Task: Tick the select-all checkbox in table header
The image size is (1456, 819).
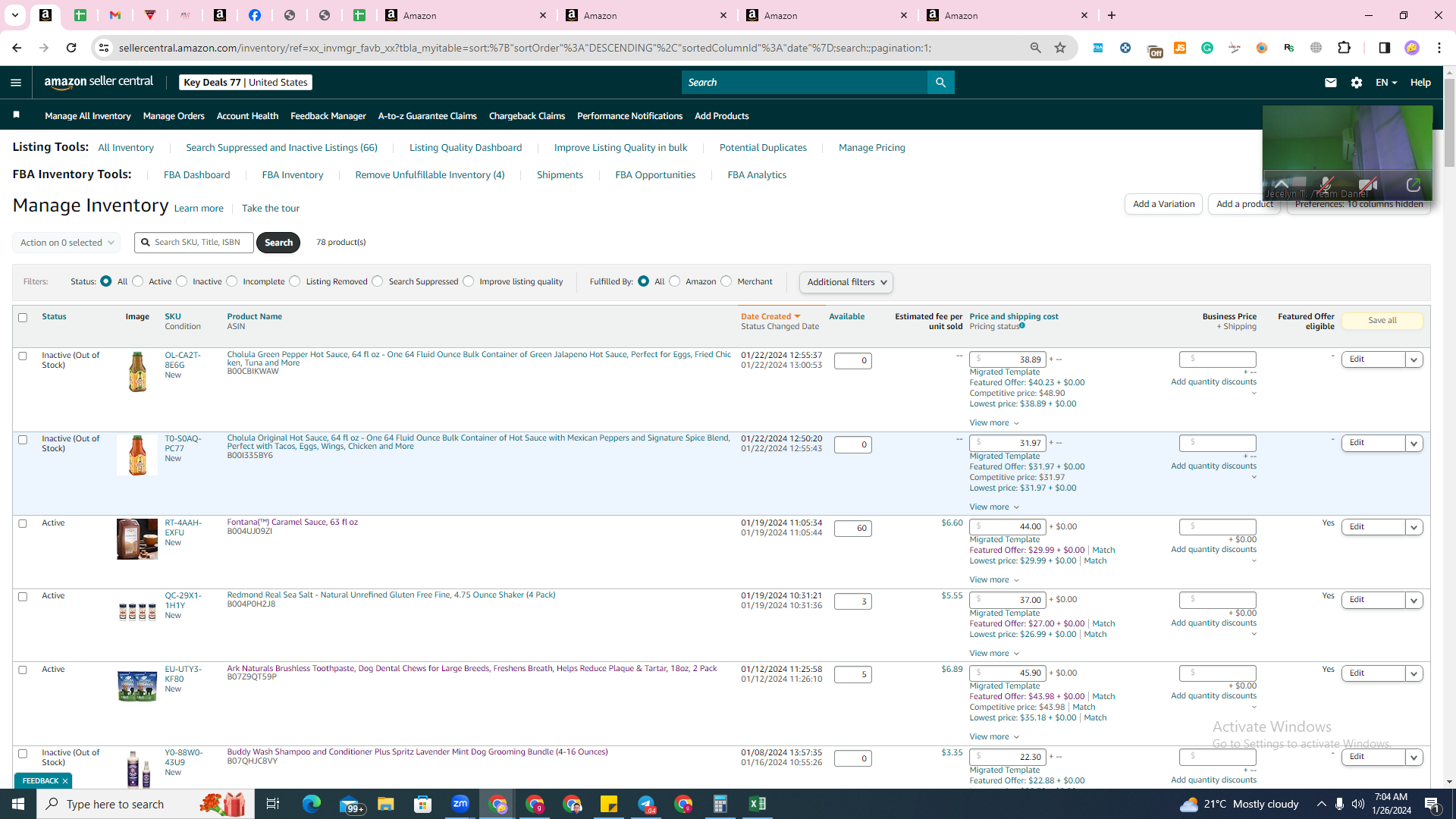Action: (x=23, y=318)
